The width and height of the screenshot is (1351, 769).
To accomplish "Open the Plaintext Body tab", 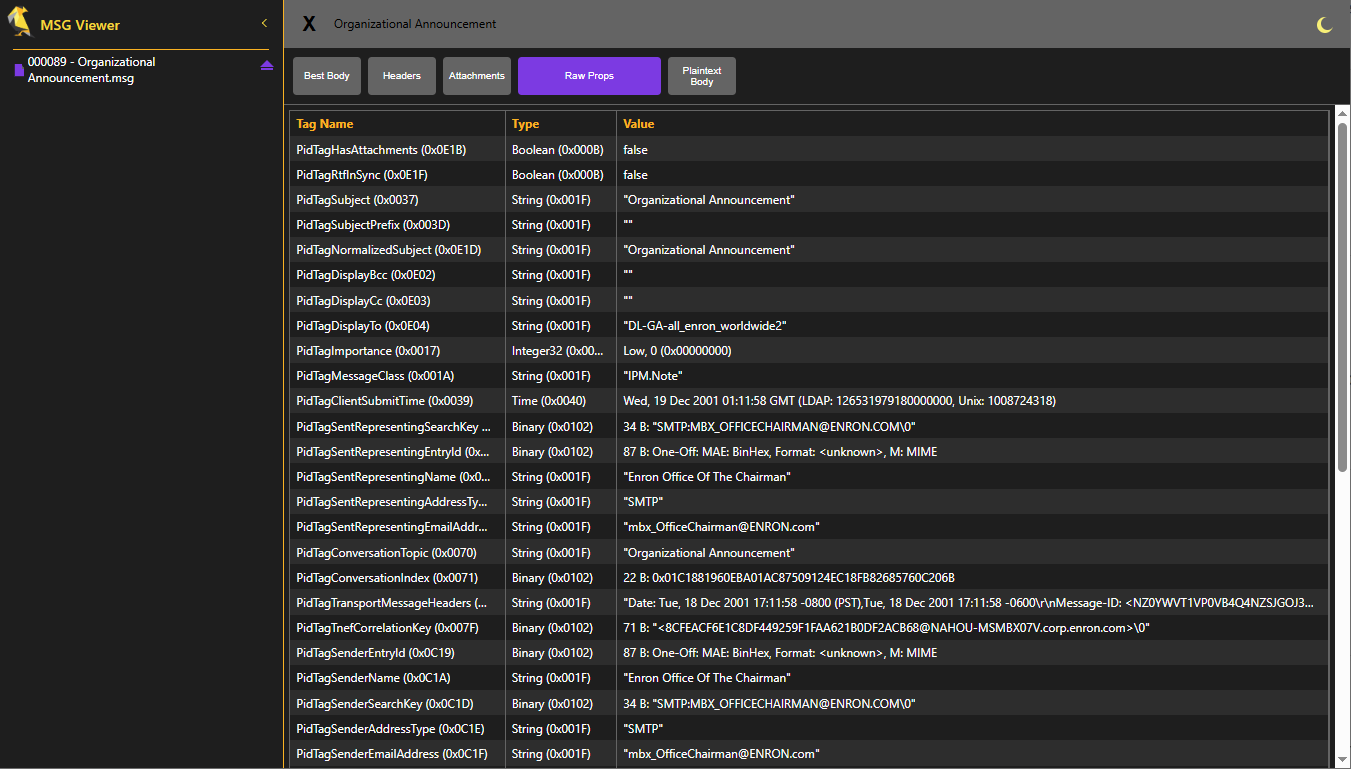I will coord(701,76).
